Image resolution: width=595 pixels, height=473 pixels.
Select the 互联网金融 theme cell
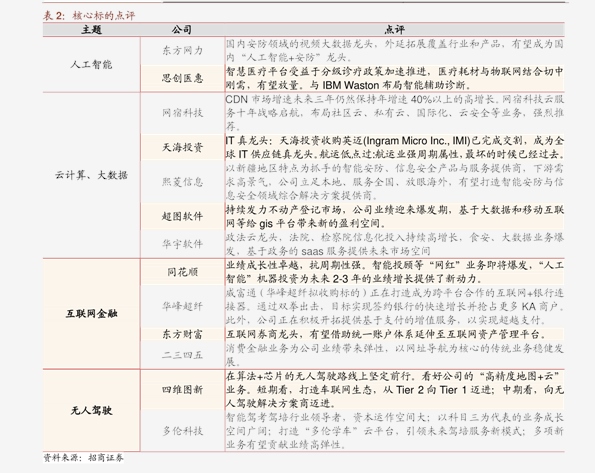[91, 314]
